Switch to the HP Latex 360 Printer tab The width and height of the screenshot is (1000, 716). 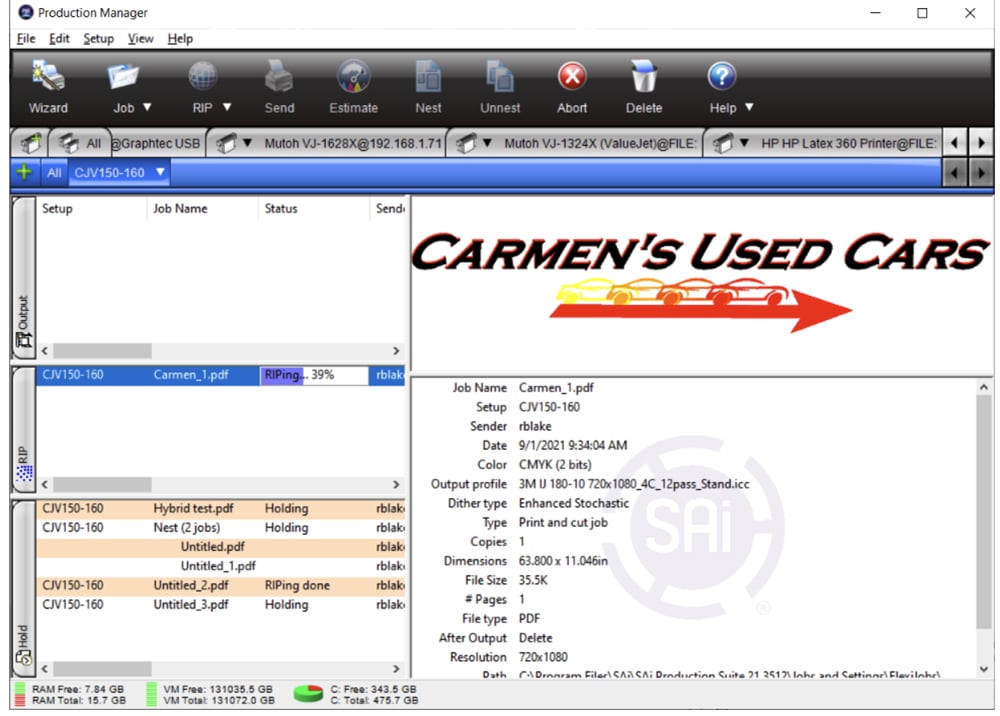point(848,143)
